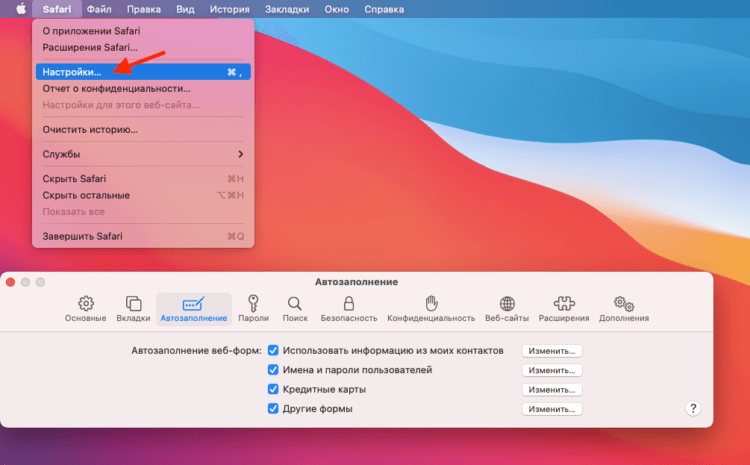Select Настройки… in Safari menu
Screen dimensions: 750x465
click(x=143, y=72)
